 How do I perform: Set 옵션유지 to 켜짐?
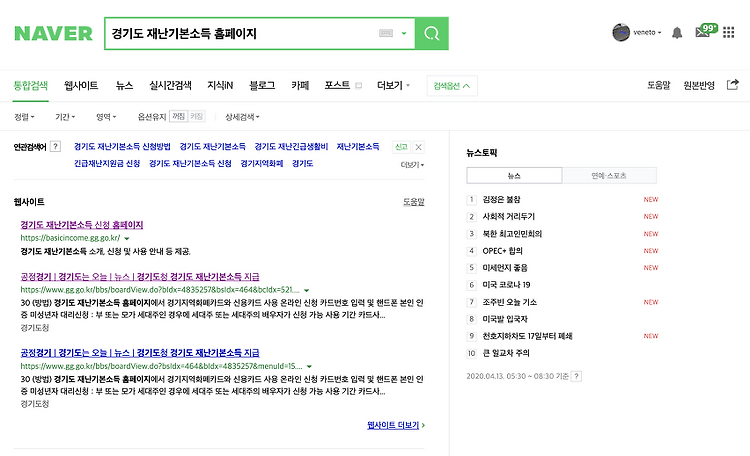pyautogui.click(x=197, y=116)
